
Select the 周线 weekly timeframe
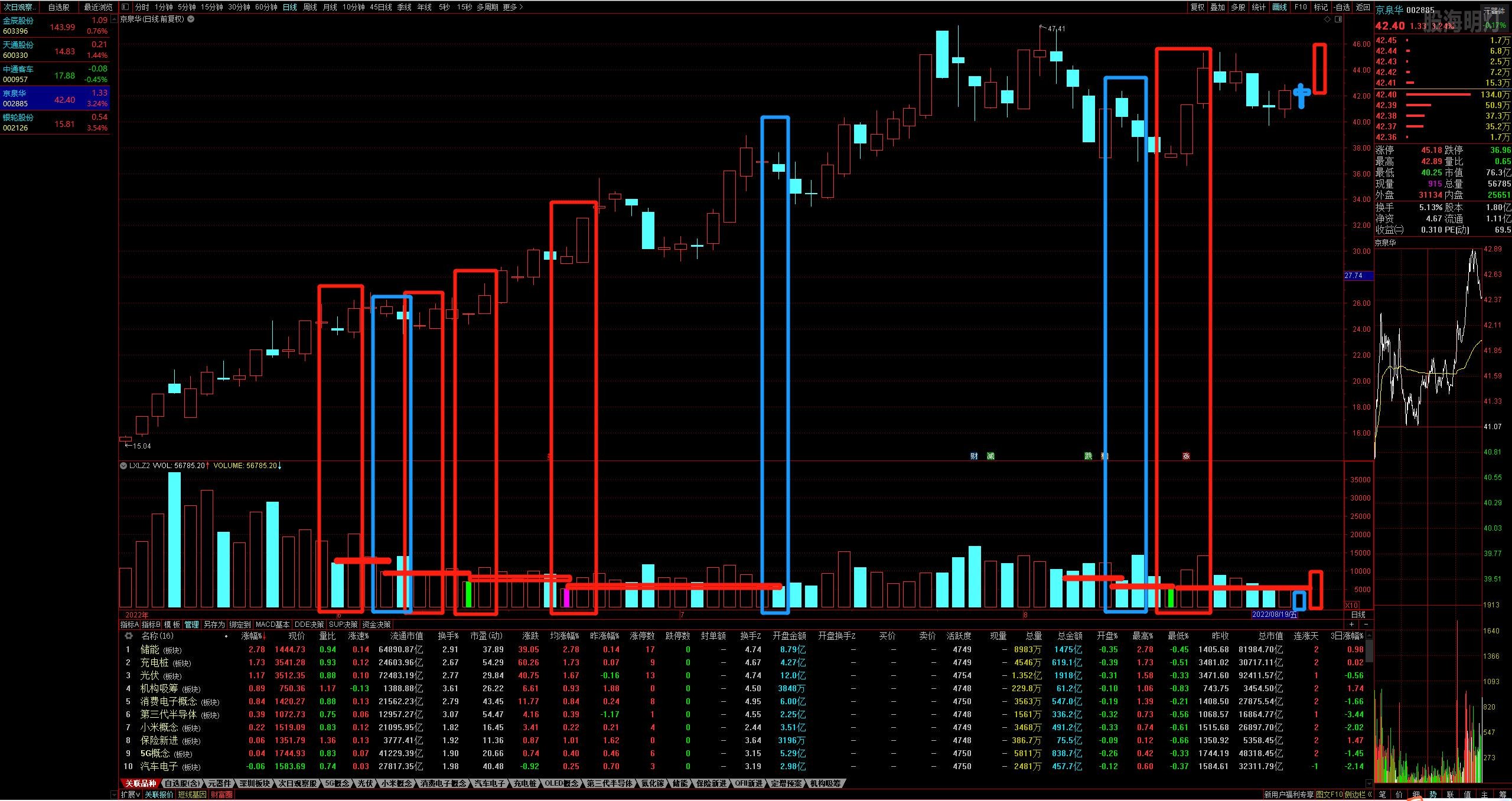310,7
